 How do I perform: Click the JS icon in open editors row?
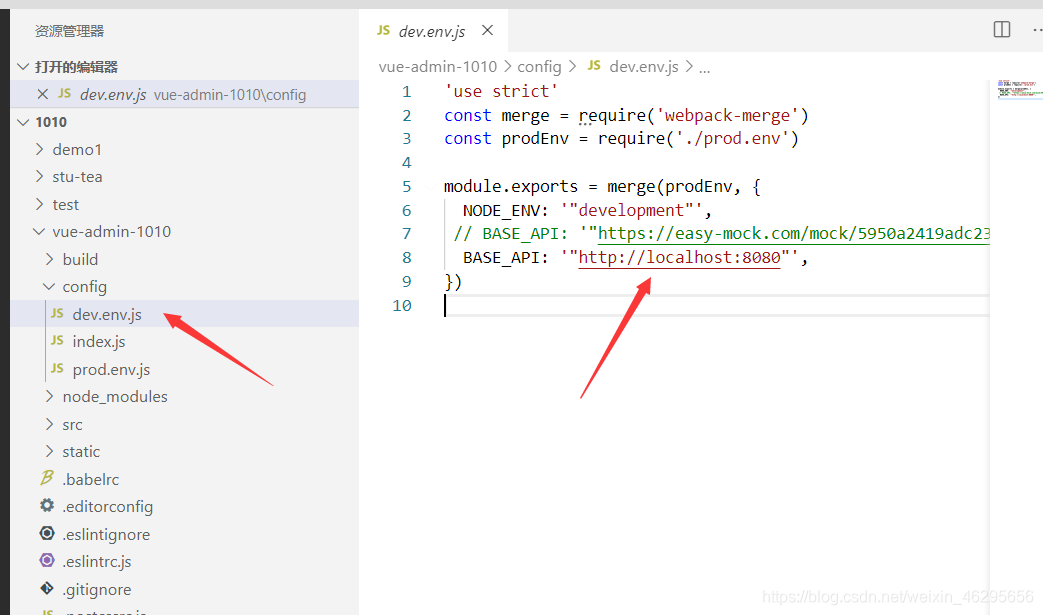[x=65, y=94]
